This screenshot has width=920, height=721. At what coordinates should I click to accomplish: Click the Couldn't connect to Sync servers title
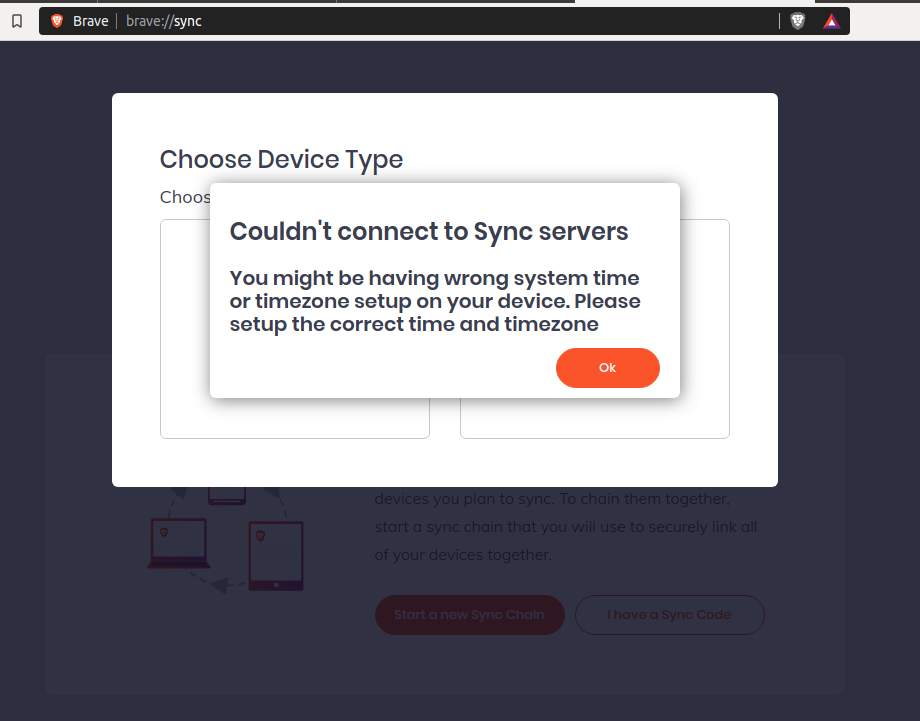click(x=429, y=231)
